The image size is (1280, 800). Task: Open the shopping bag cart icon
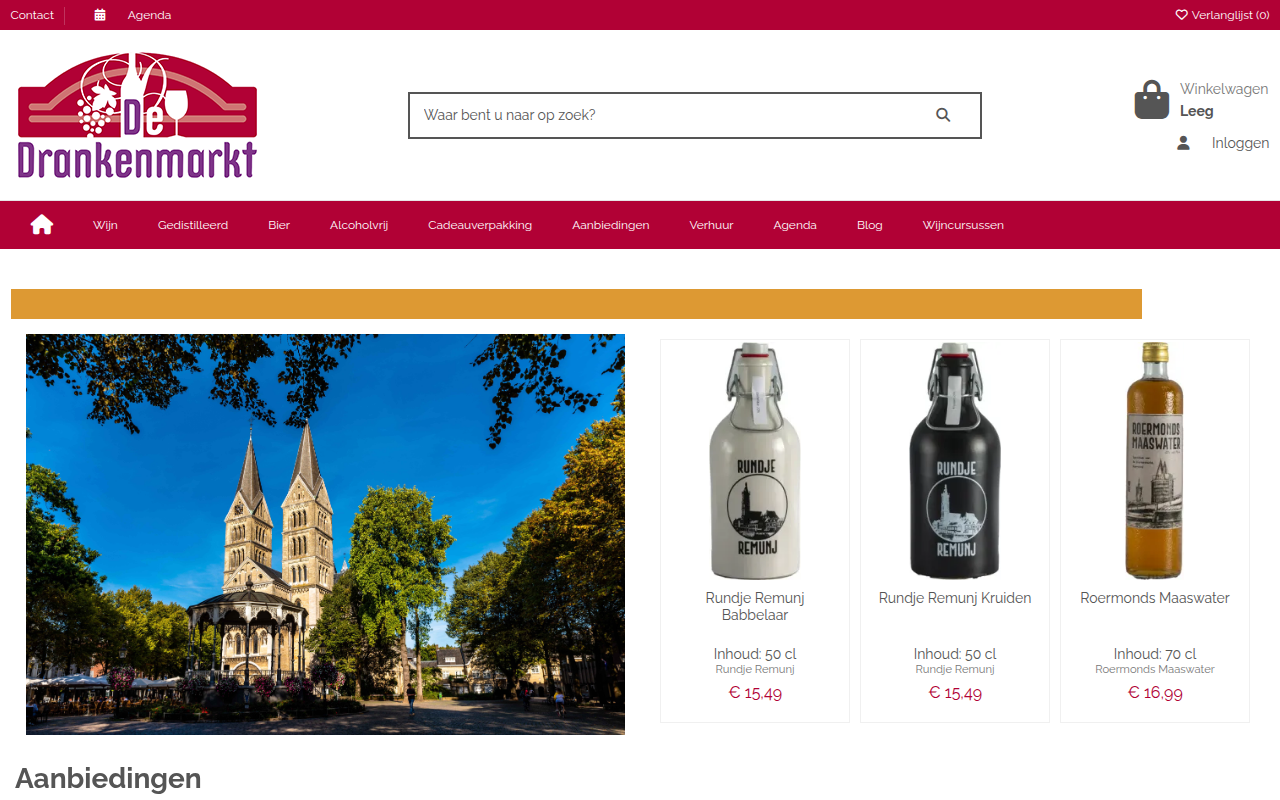[1152, 100]
